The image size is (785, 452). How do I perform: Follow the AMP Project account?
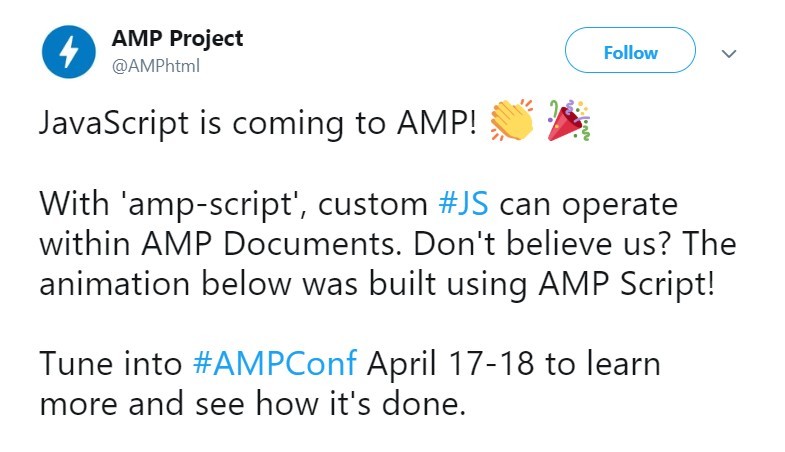coord(630,52)
